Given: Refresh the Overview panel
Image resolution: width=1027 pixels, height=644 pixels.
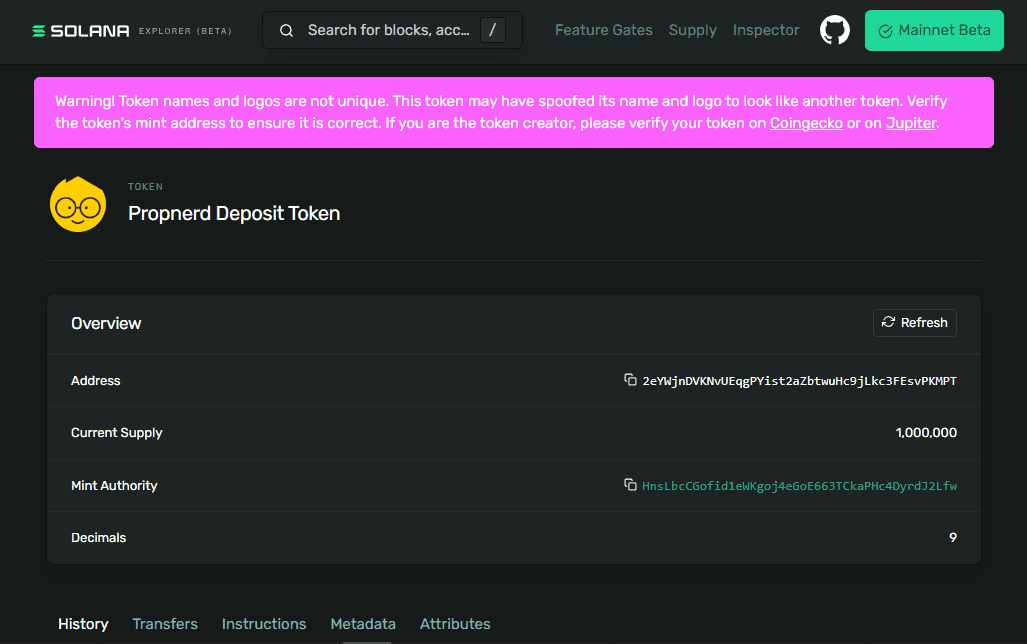Looking at the screenshot, I should click(x=914, y=323).
